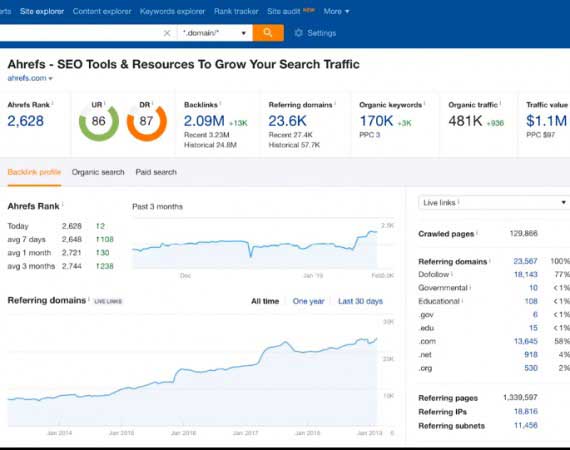Click the 'avg 3 months' rank row

coord(61,266)
